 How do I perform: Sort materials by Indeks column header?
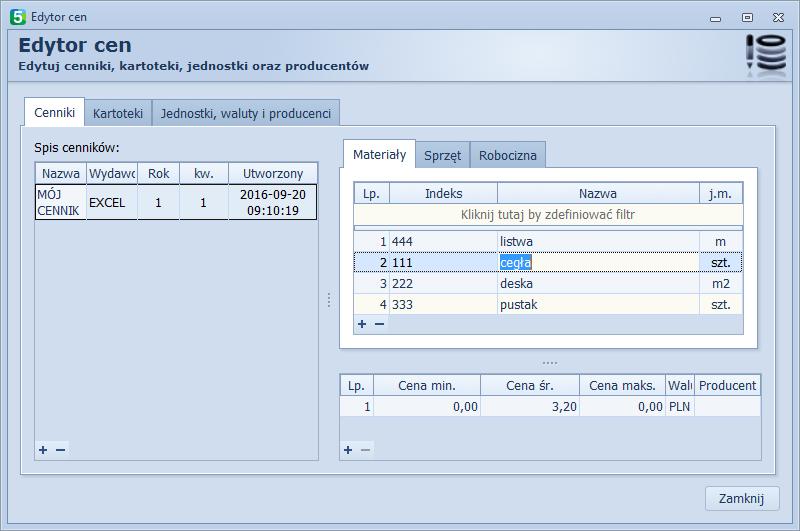pyautogui.click(x=443, y=193)
